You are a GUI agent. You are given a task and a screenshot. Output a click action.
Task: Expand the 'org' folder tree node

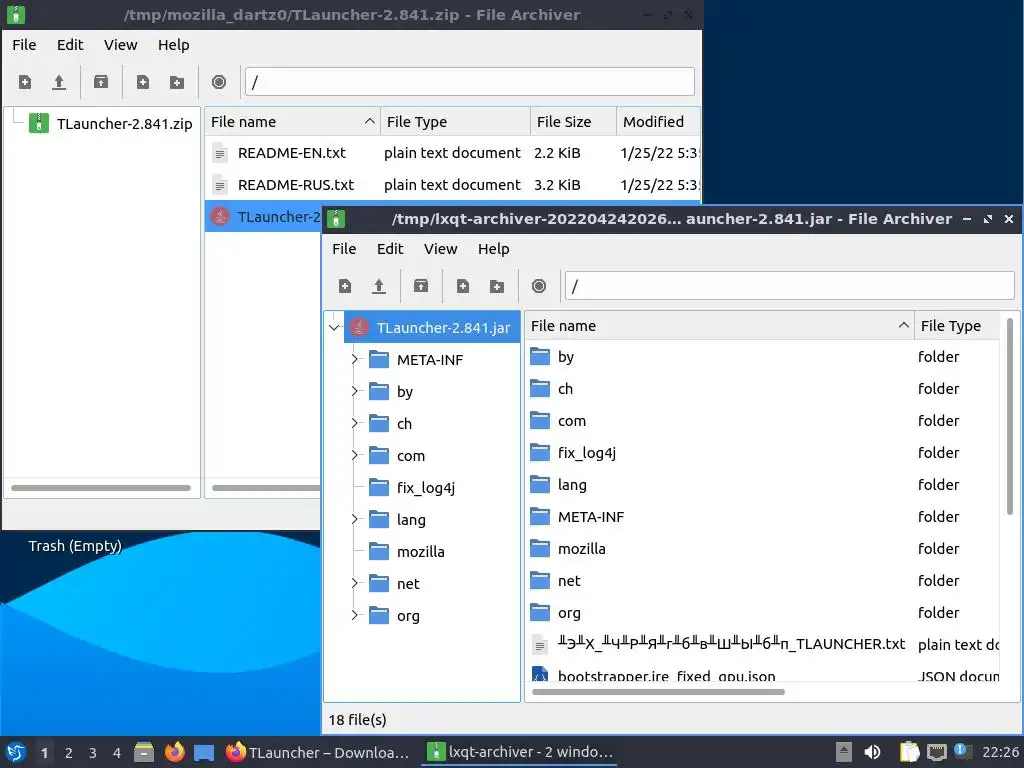point(355,615)
